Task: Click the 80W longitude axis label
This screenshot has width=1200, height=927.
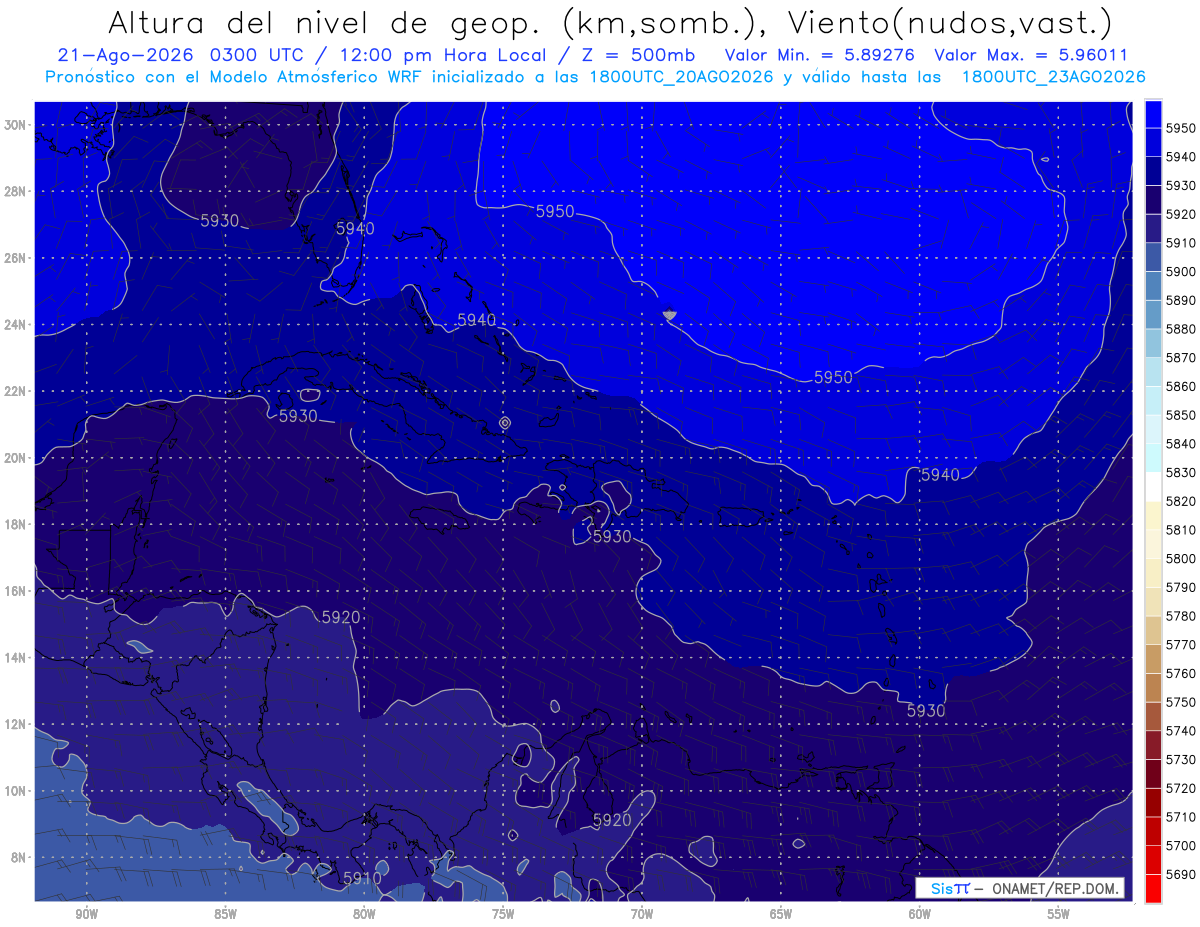Action: point(364,914)
